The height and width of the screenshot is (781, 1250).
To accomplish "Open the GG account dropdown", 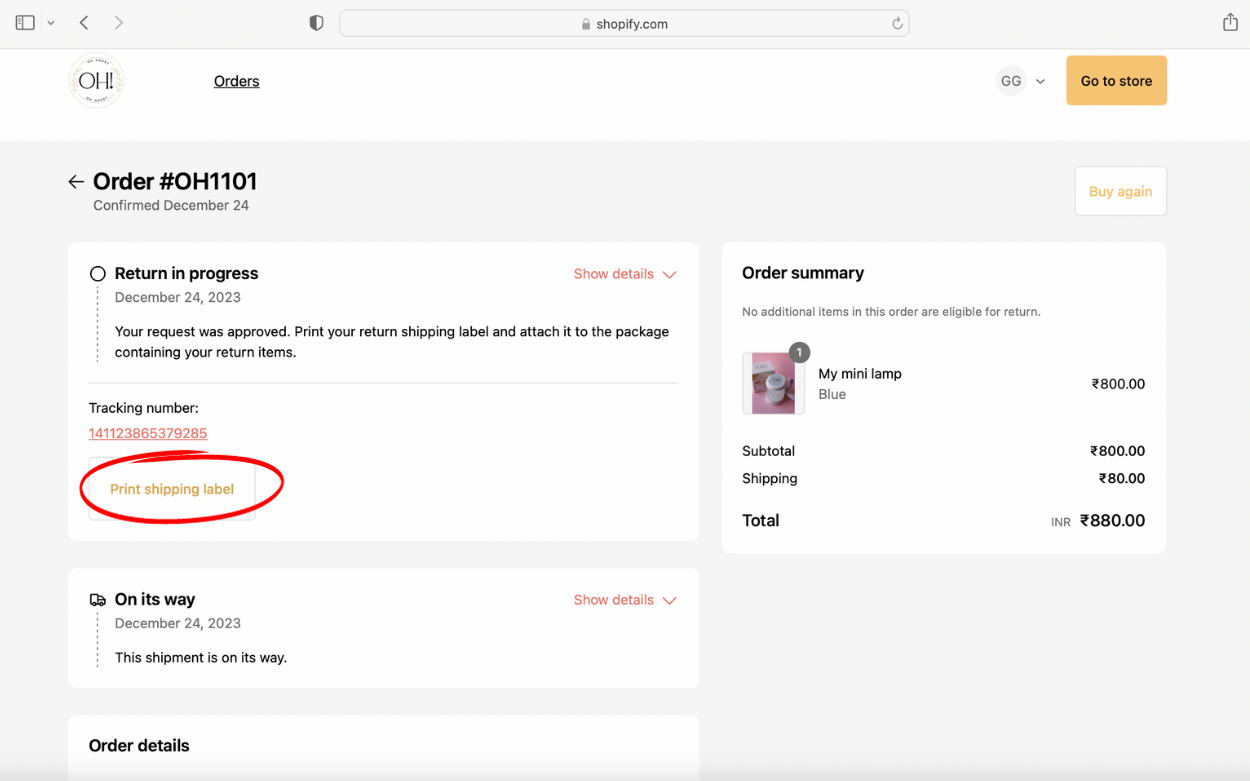I will click(1021, 81).
